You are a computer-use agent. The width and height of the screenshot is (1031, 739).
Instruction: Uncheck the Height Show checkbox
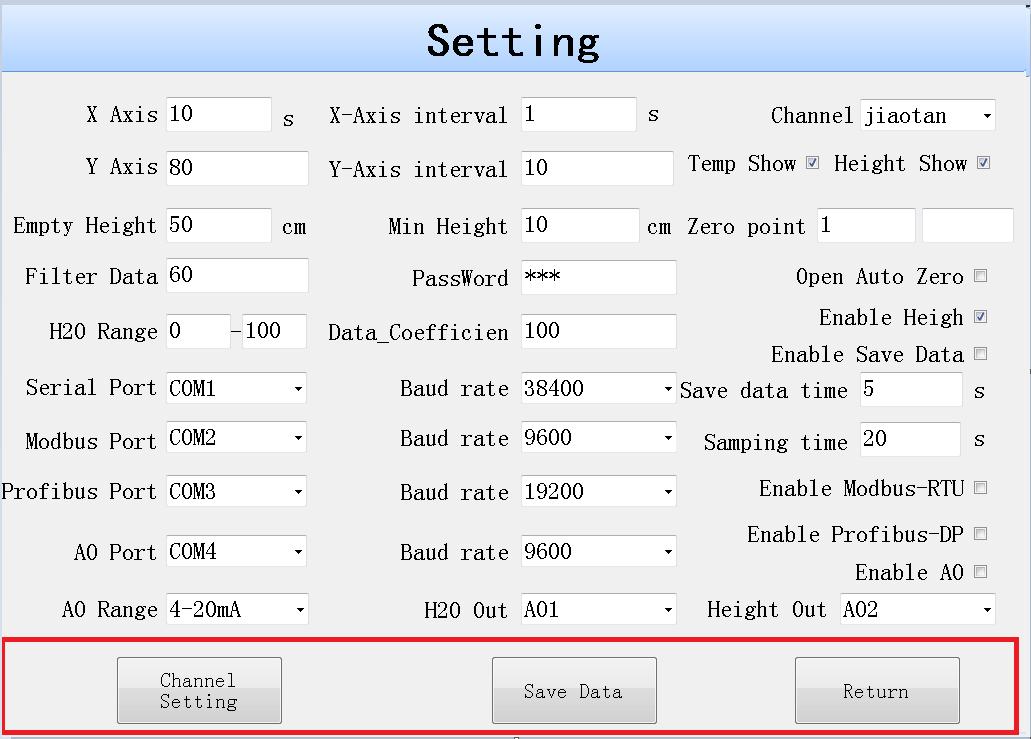tap(983, 163)
